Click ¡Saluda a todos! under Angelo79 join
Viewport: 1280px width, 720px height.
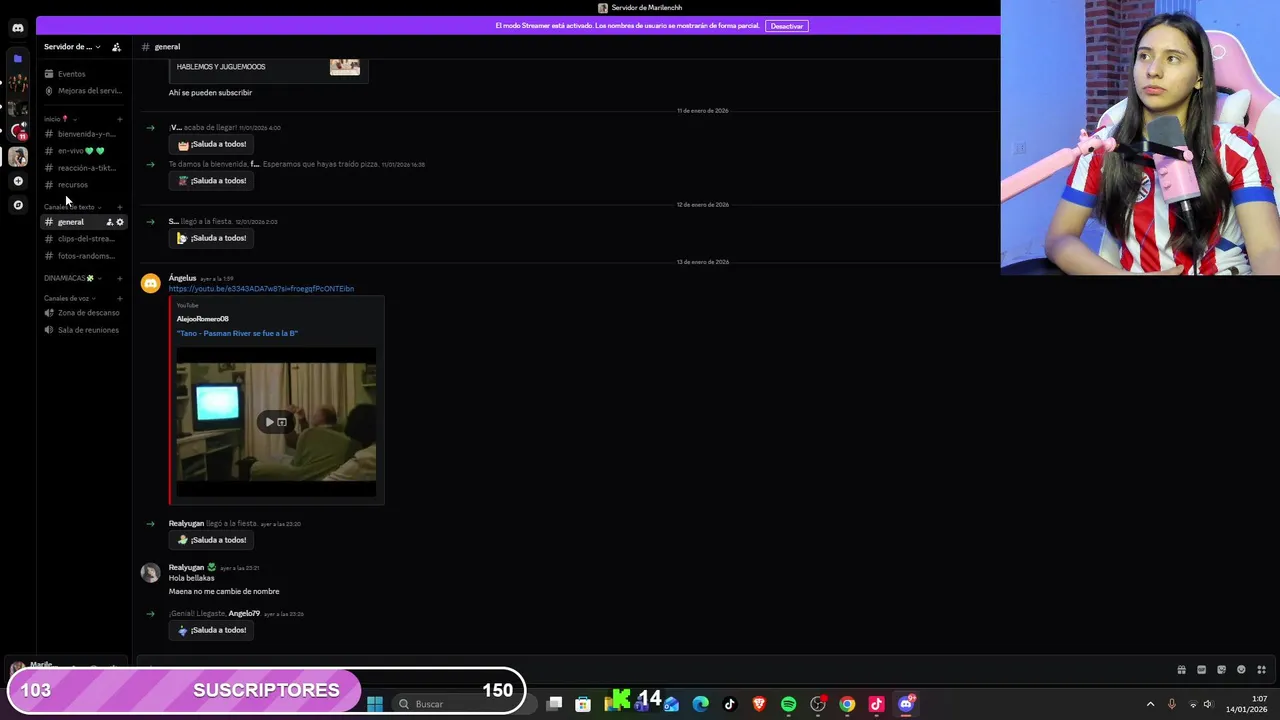pos(212,630)
